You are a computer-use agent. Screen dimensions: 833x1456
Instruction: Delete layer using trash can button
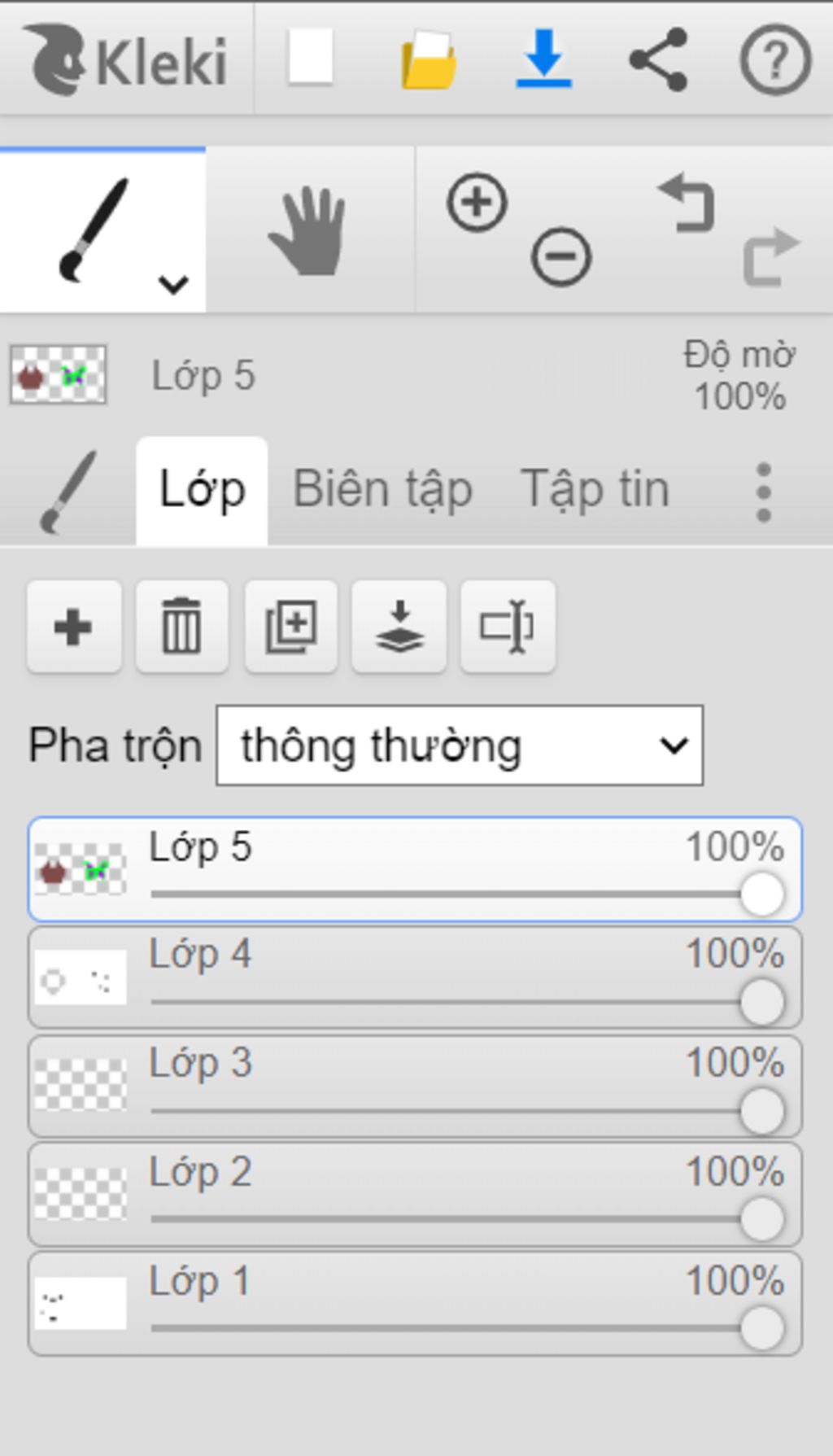pos(181,627)
